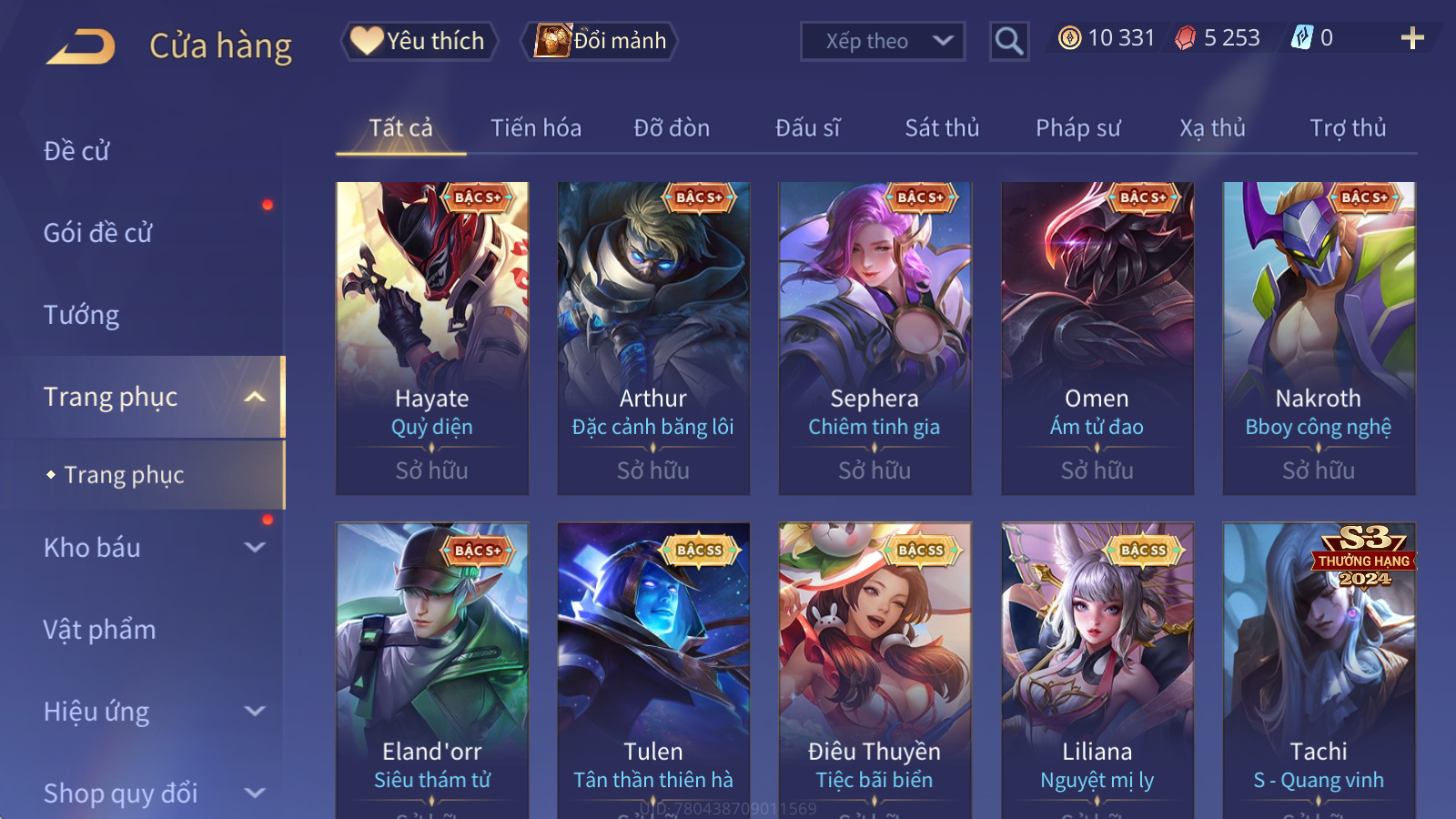
Task: Collapse the Trang phục sidebar section
Action: click(256, 397)
